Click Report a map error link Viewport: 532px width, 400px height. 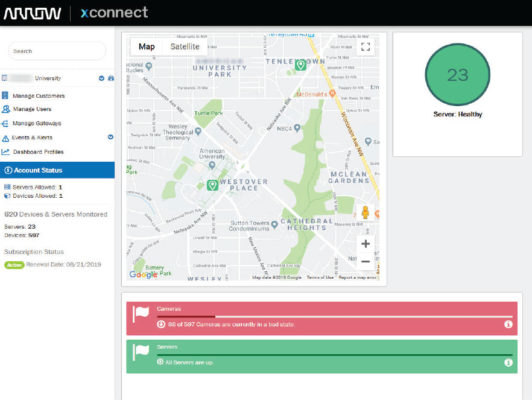click(x=357, y=277)
